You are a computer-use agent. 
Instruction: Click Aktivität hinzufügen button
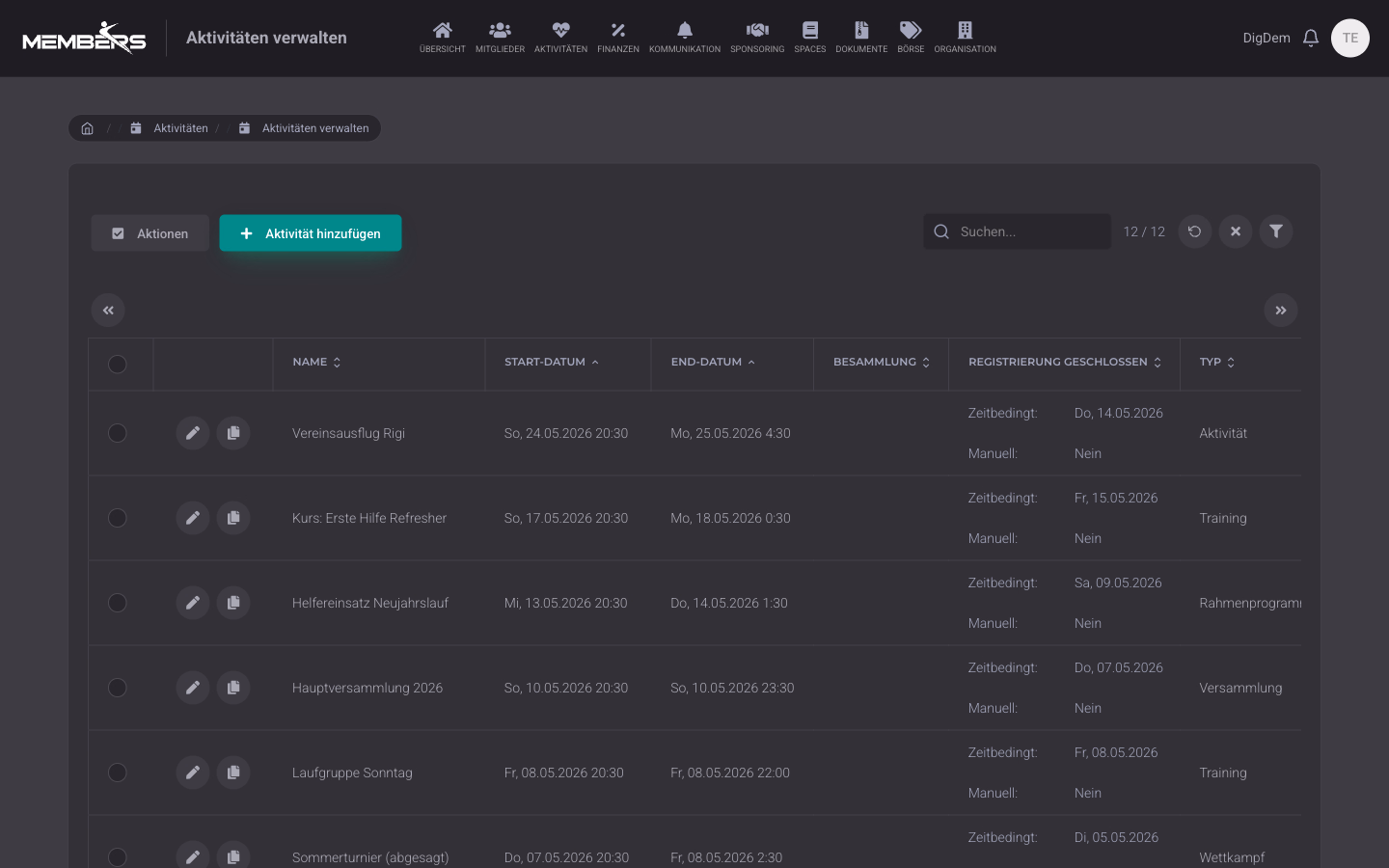311,233
